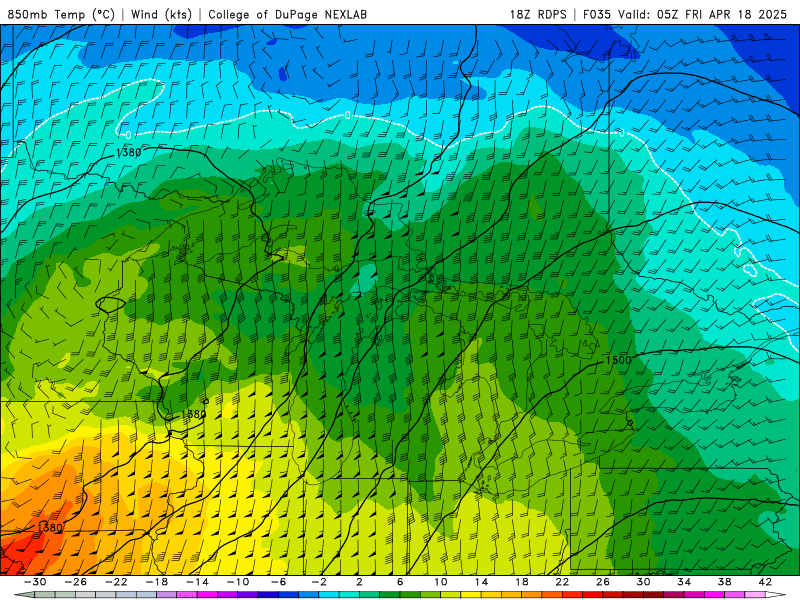800x600 pixels.
Task: Click the positive '2' colorbar tick label
Action: (359, 582)
